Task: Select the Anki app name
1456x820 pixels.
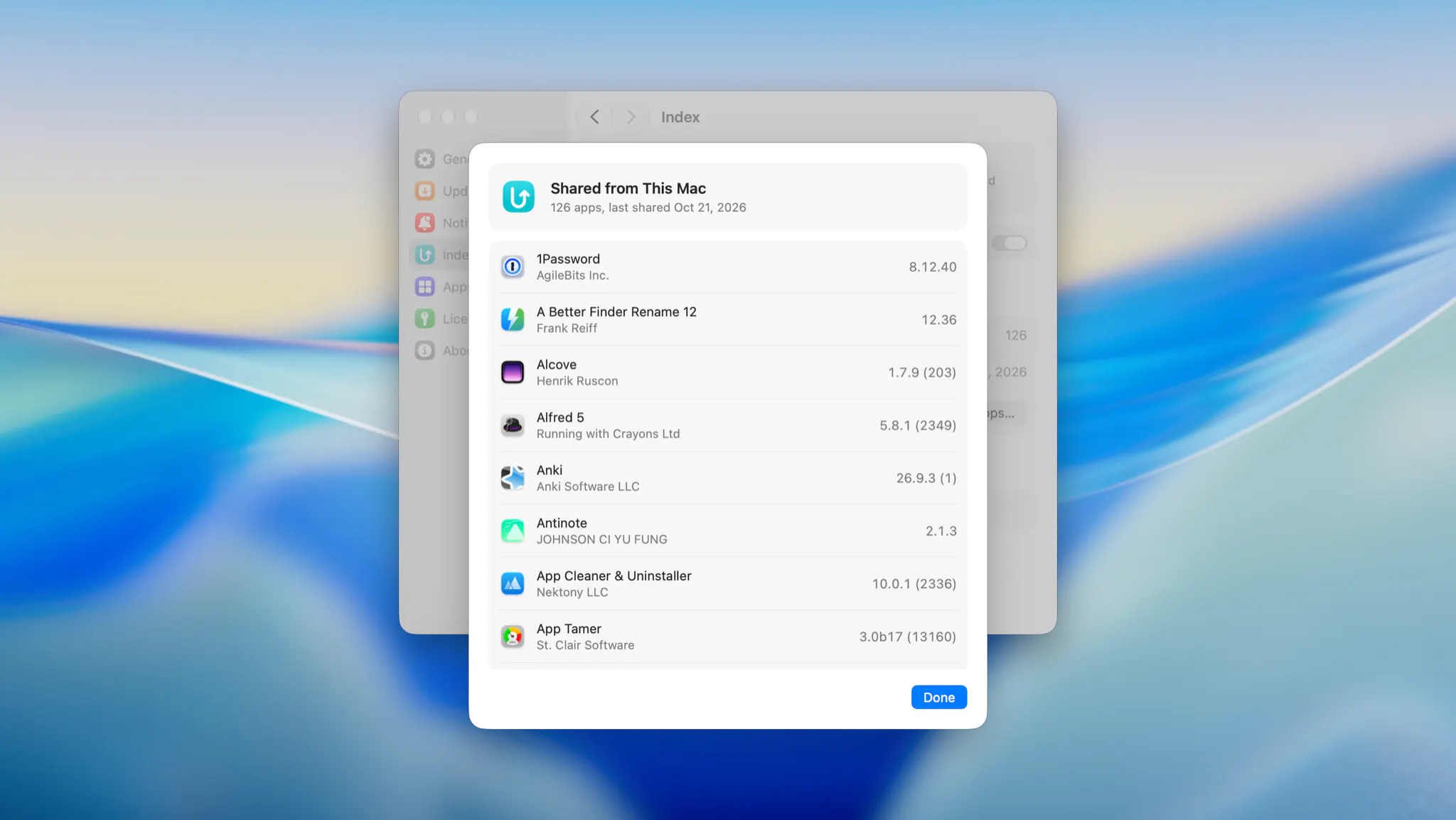Action: (549, 470)
